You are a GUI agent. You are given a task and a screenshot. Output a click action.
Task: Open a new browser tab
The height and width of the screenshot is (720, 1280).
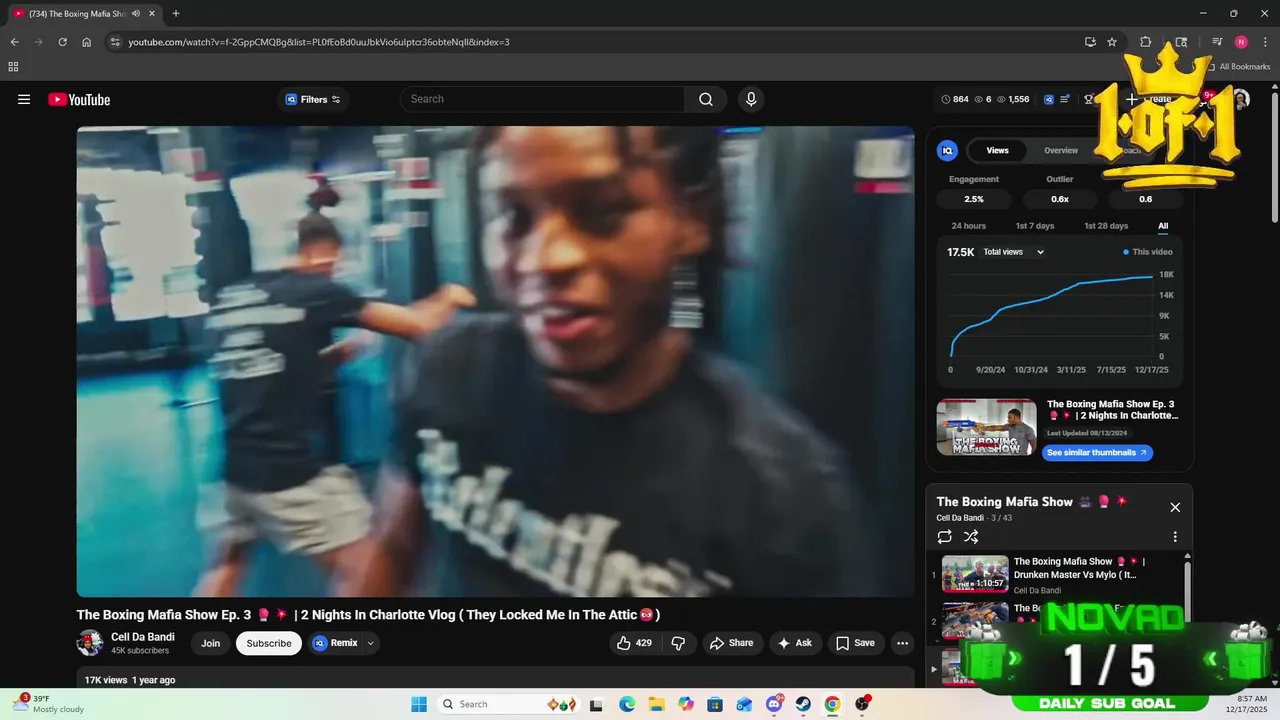pos(176,14)
